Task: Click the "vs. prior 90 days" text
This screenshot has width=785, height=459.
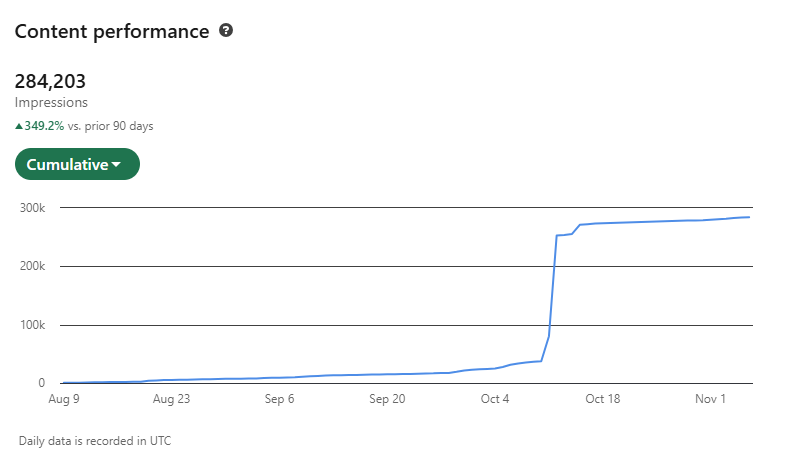Action: tap(111, 126)
